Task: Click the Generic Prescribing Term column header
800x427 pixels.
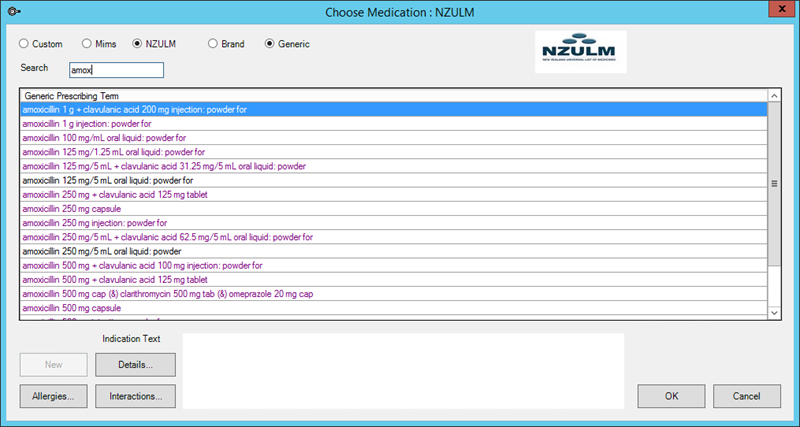Action: pos(394,96)
